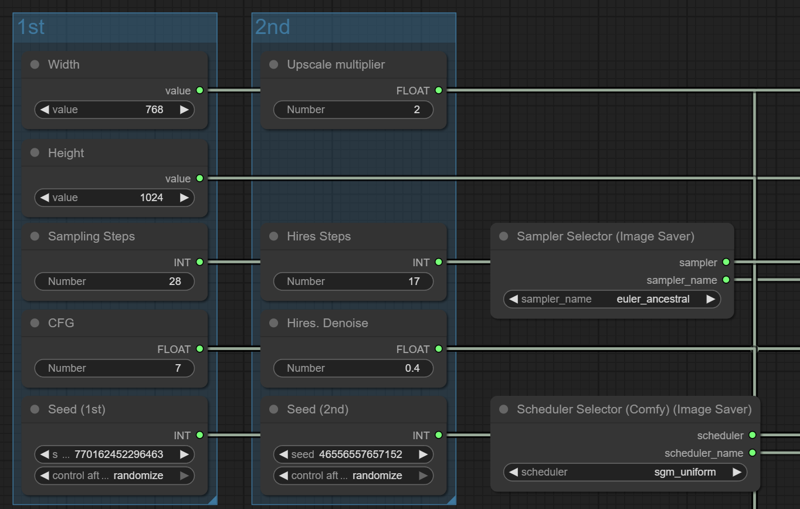Collapse the Sampler Selector node dot
Viewport: 800px width, 509px height.
pos(504,236)
